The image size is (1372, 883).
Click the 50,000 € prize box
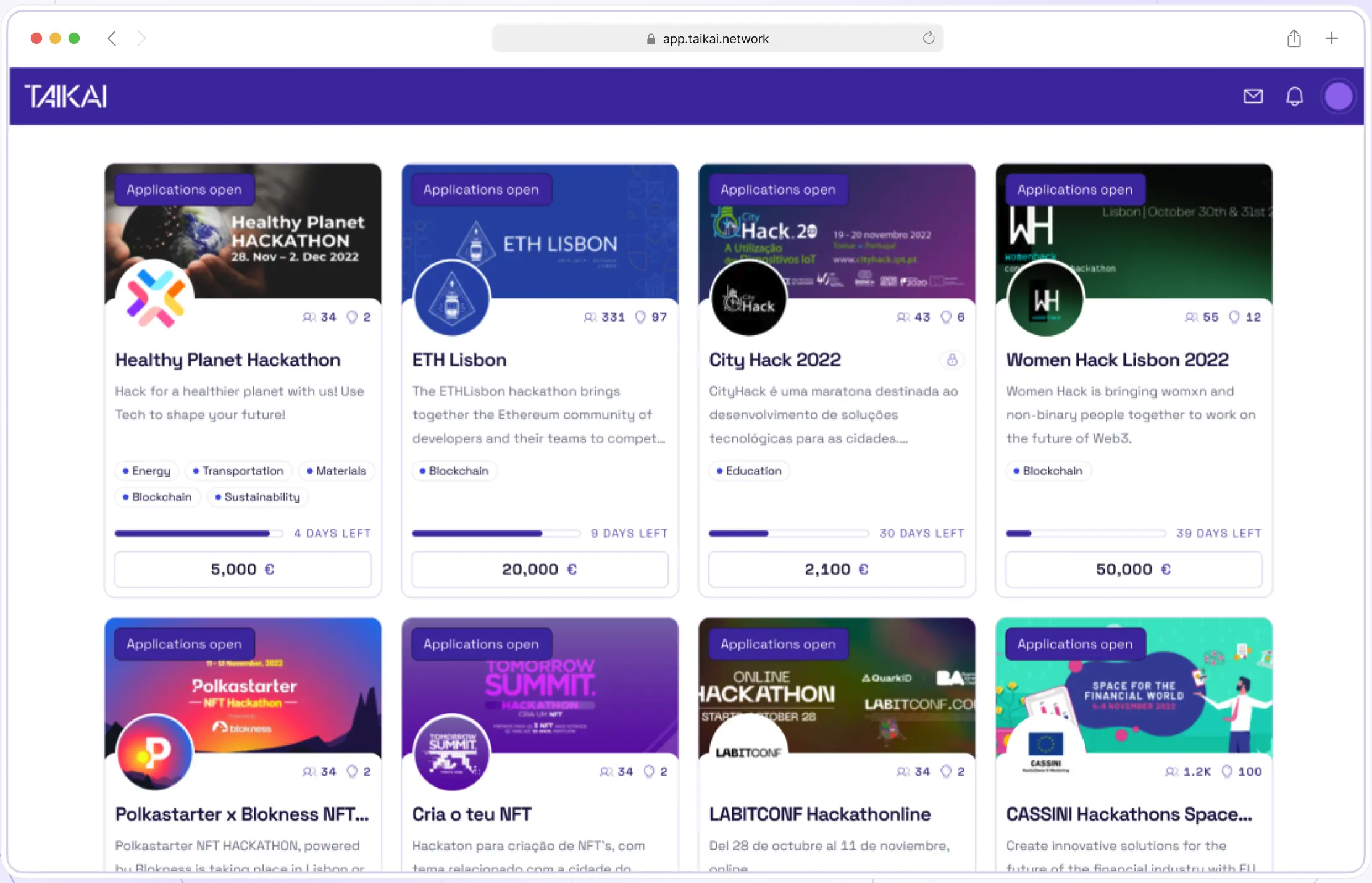(1133, 569)
